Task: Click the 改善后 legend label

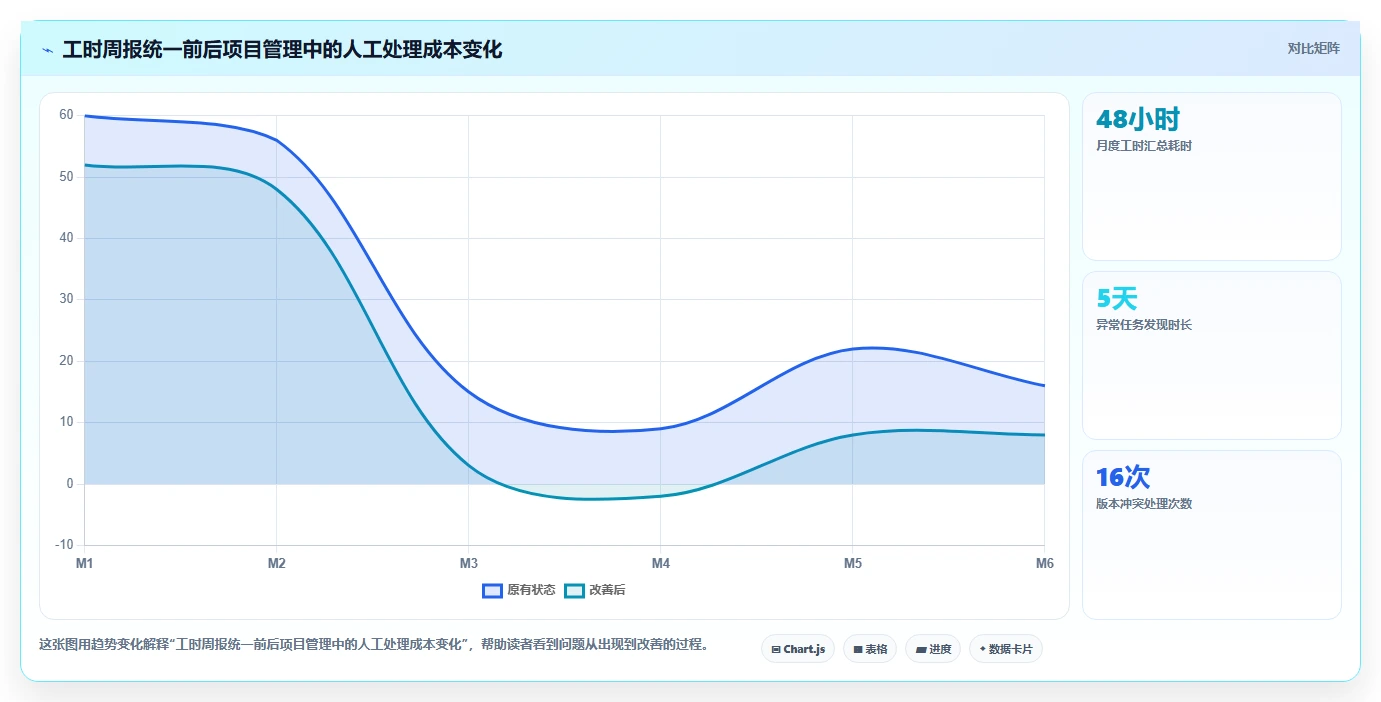Action: click(x=607, y=590)
